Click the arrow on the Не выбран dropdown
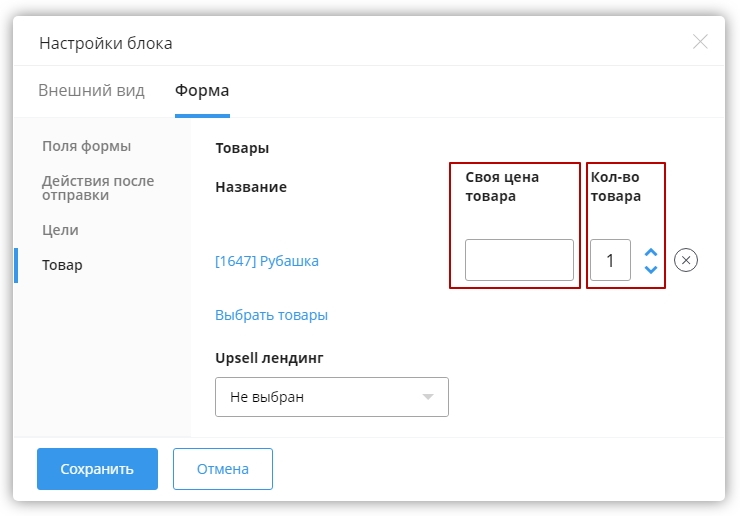The height and width of the screenshot is (516, 740). (428, 397)
